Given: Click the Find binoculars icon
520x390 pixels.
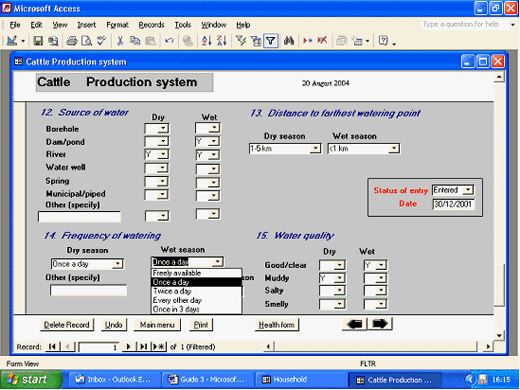Looking at the screenshot, I should (x=289, y=41).
